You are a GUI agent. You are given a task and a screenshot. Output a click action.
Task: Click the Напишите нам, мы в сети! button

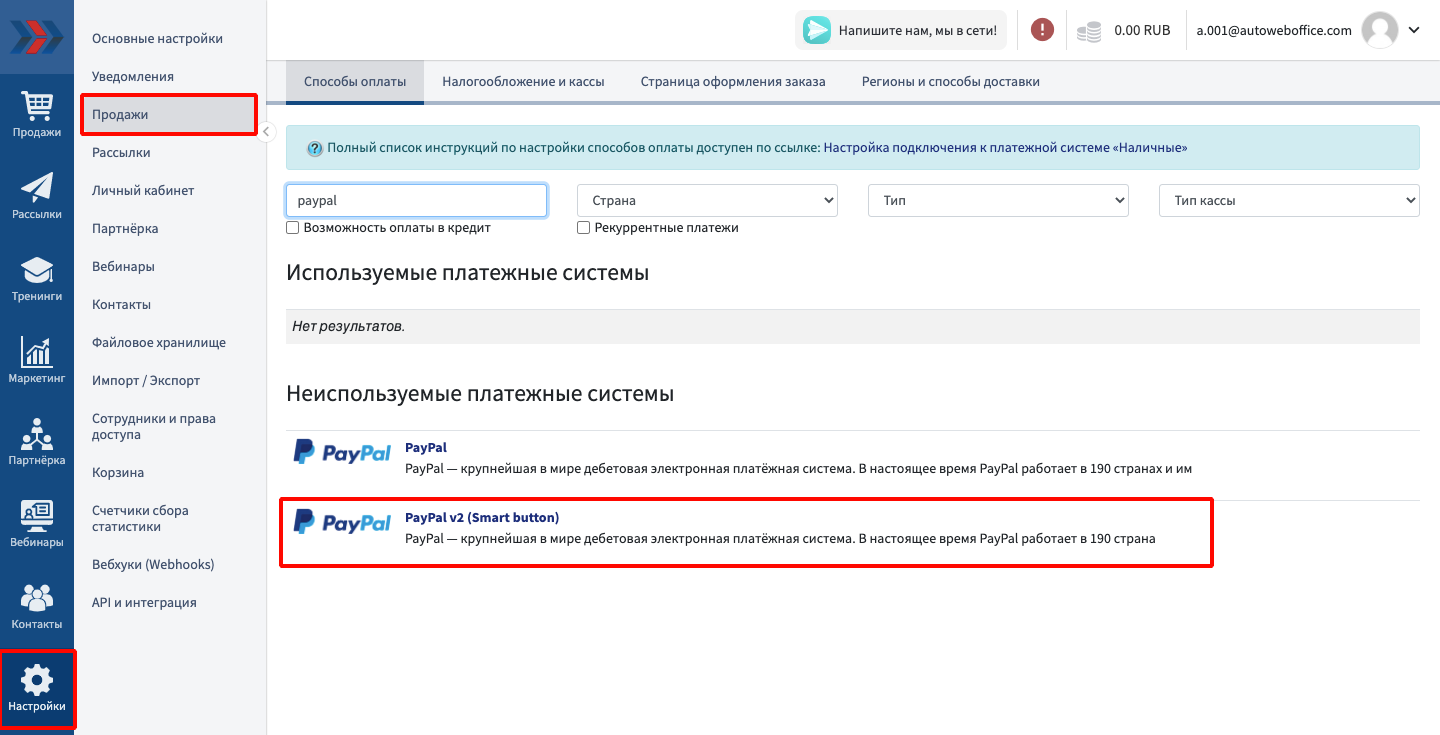tap(901, 30)
